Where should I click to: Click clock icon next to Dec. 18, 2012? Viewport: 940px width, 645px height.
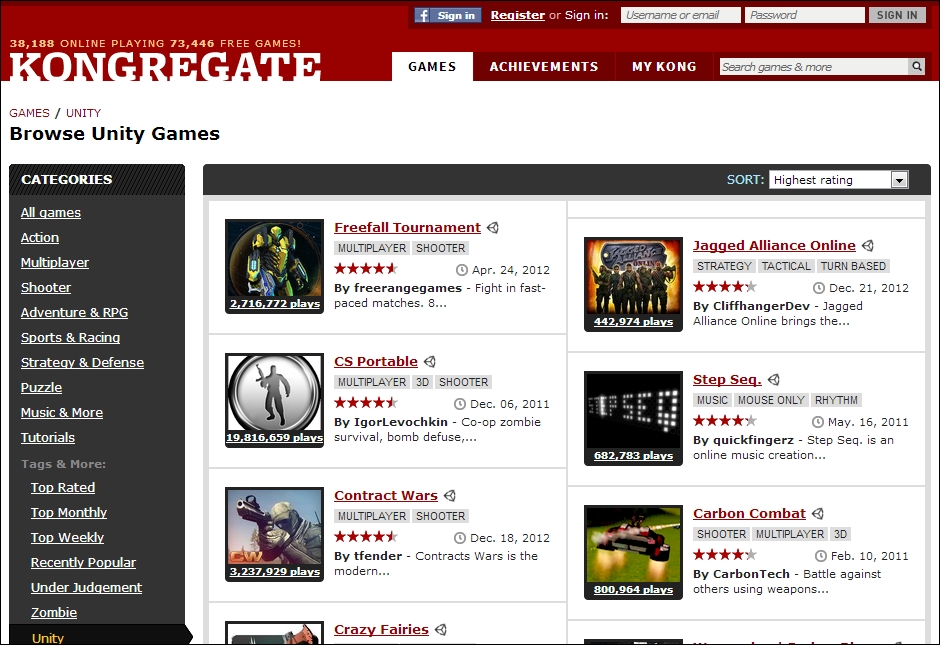coord(460,538)
